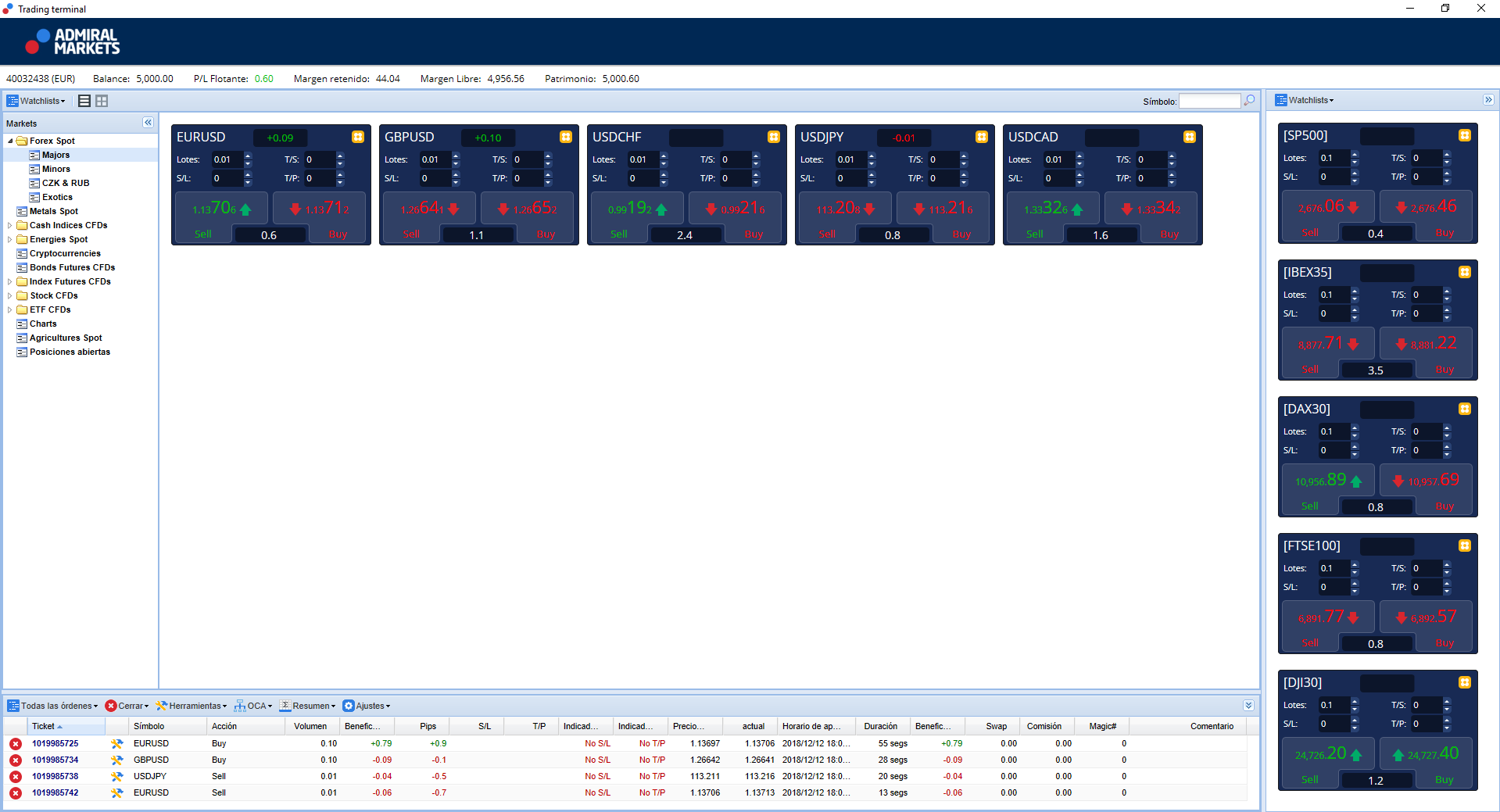Click GBPUSD Sell price button 1.26641
1500x812 pixels.
(430, 209)
